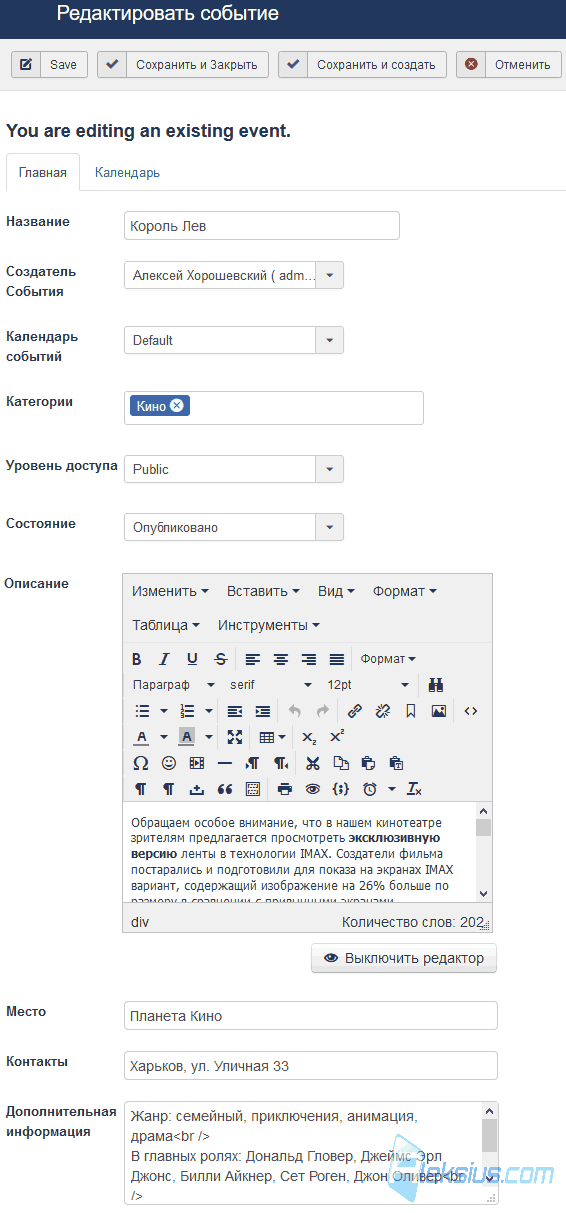566x1213 pixels.
Task: Open the text color dropdown arrow
Action: coord(164,737)
